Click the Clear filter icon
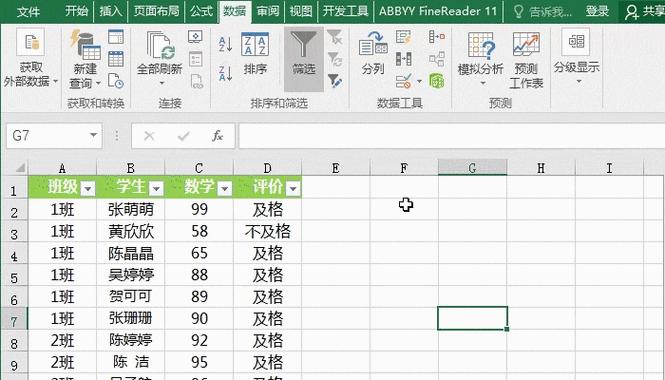 [x=335, y=37]
